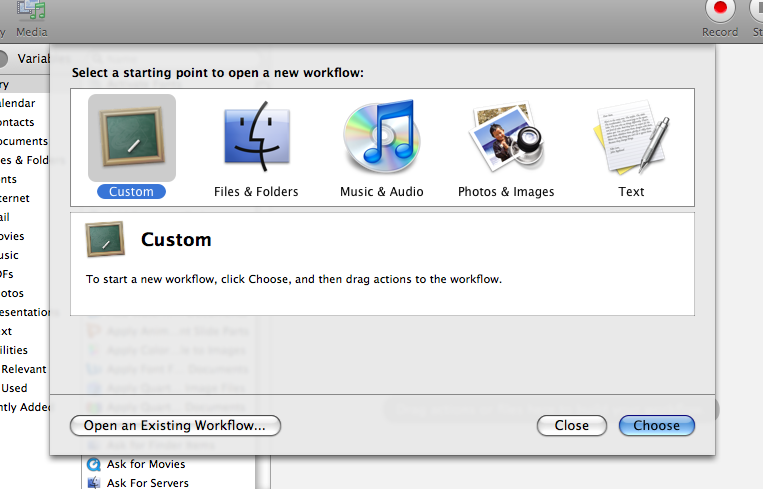This screenshot has height=489, width=763.
Task: Click the "To start a new workflow" description text
Action: [x=294, y=279]
